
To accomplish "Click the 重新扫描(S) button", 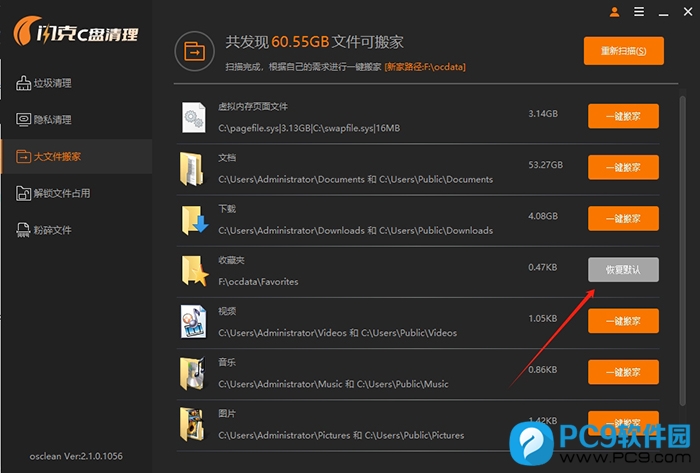I will [624, 51].
